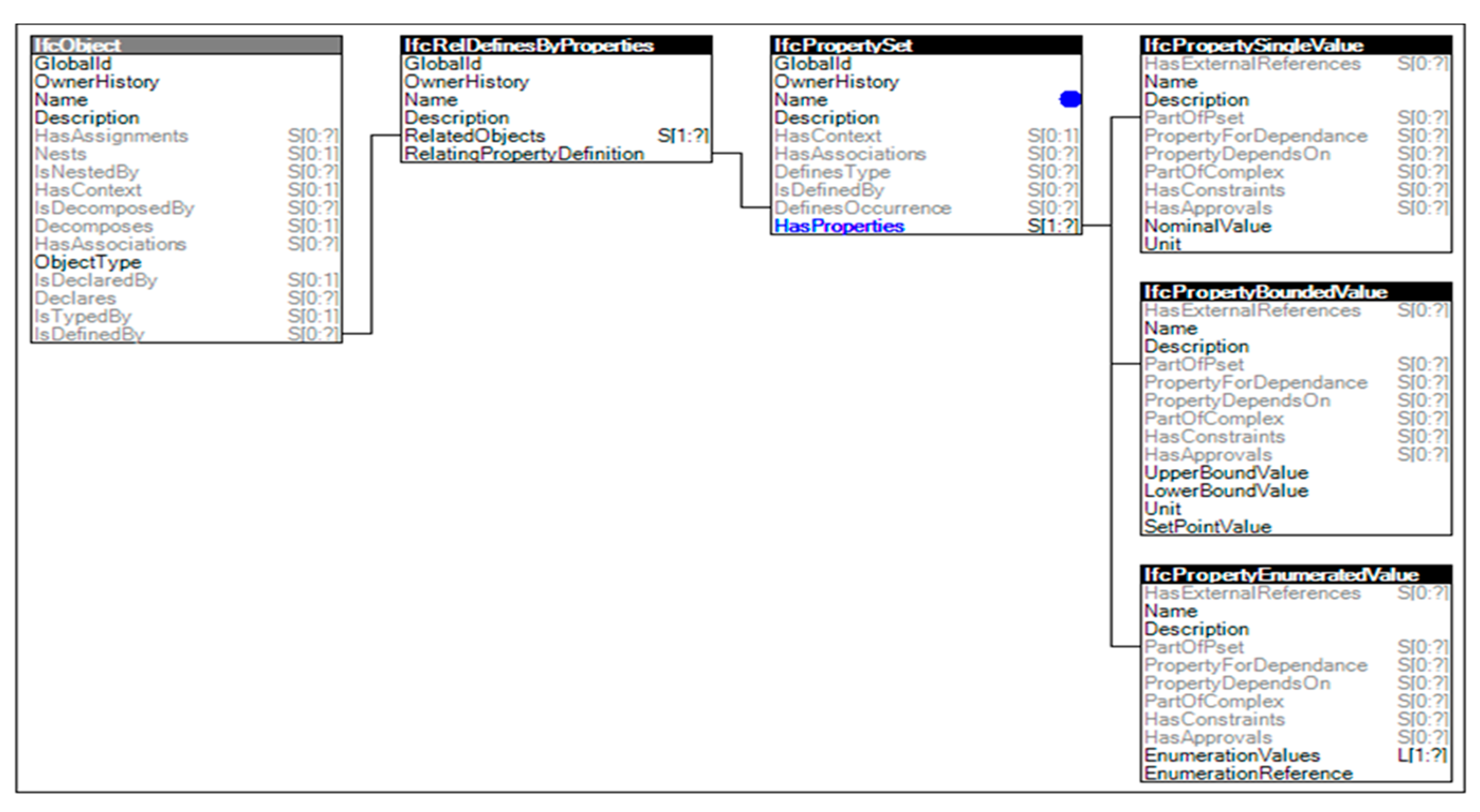
Task: Select the EnumerationValues attribute
Action: point(1232,755)
